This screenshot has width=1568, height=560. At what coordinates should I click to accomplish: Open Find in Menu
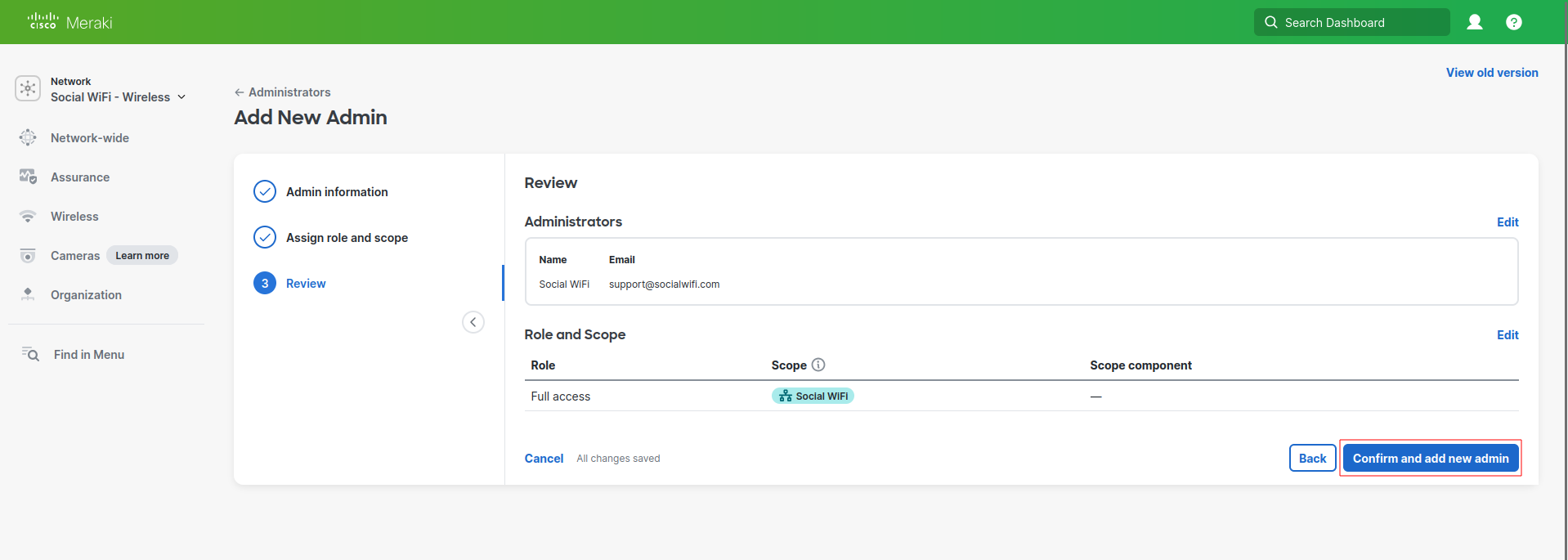click(88, 355)
